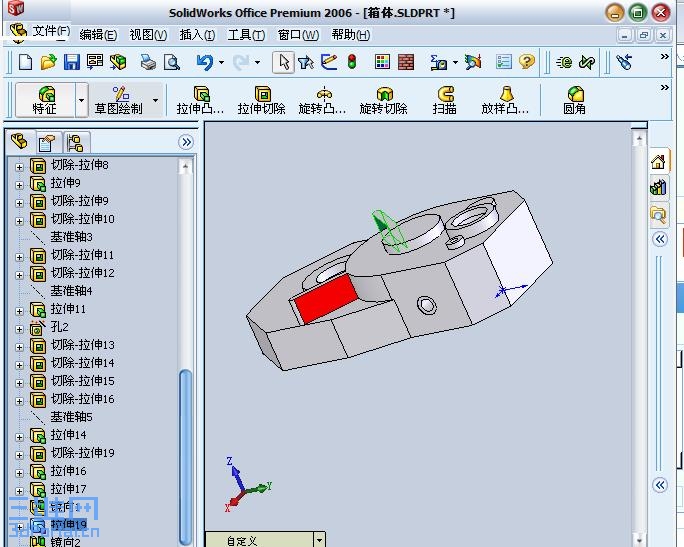Apply the Fillet (圆角) tool
Image resolution: width=684 pixels, height=547 pixels.
575,100
